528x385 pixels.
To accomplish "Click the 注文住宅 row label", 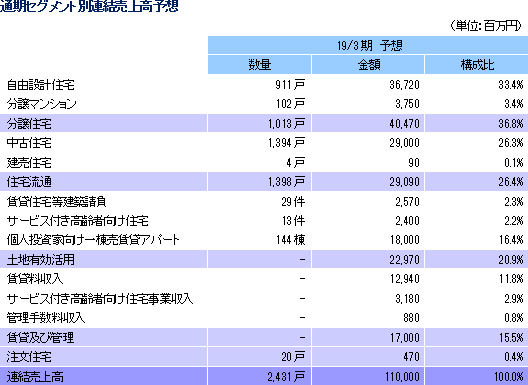I will click(x=29, y=357).
